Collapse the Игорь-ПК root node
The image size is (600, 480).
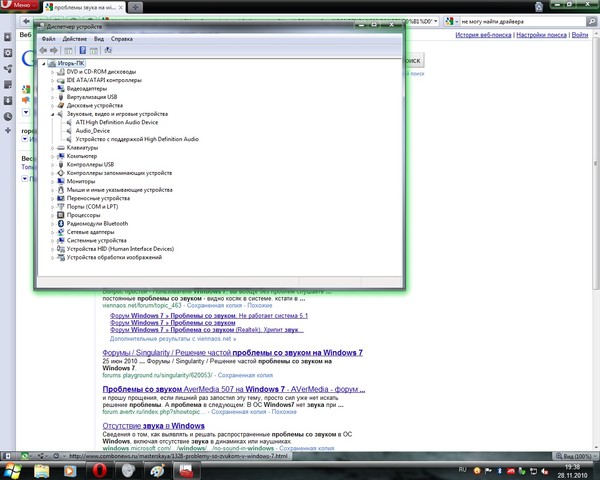click(44, 64)
